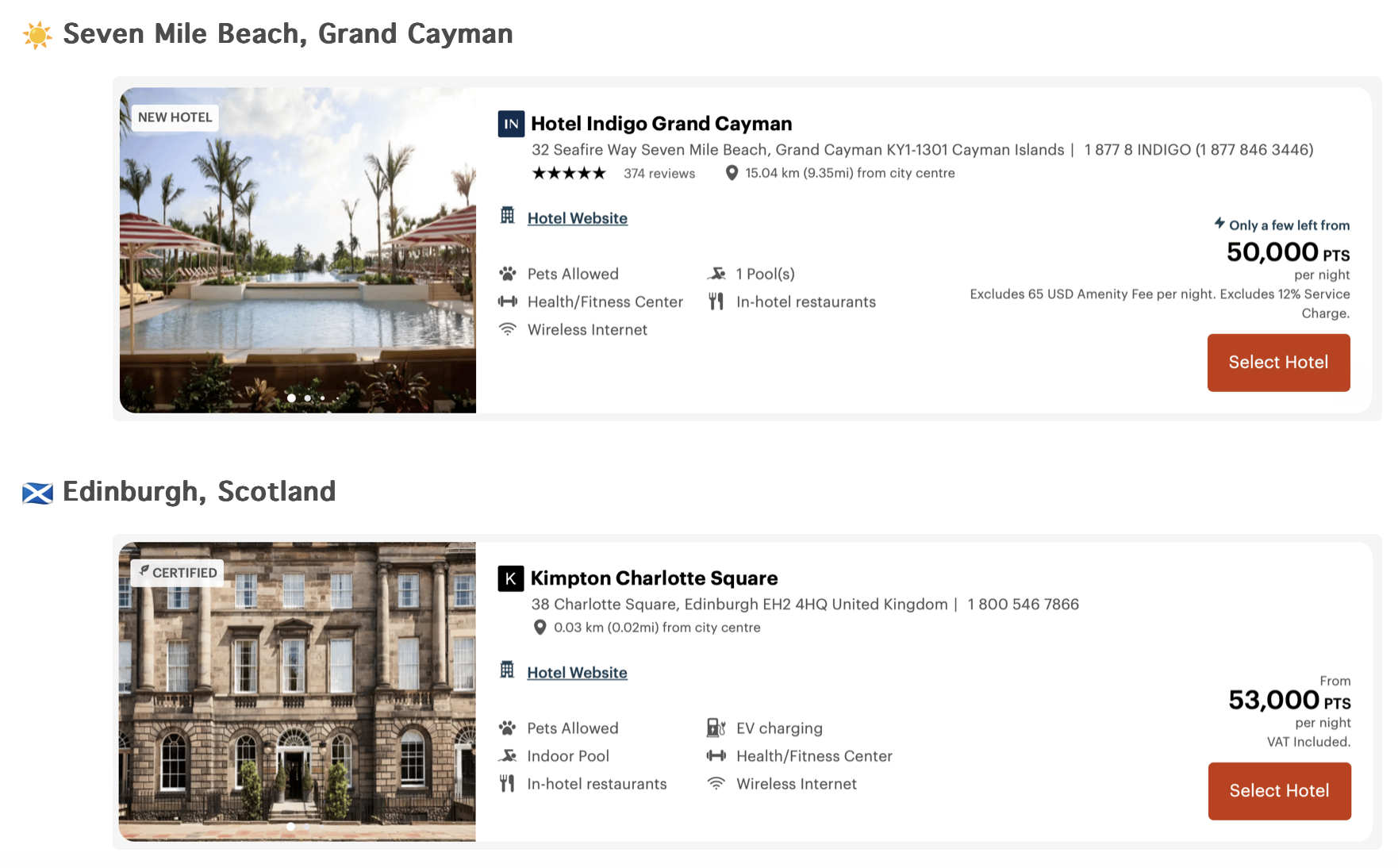Select Hotel for Hotel Indigo Grand Cayman
The height and width of the screenshot is (868, 1398).
point(1279,363)
